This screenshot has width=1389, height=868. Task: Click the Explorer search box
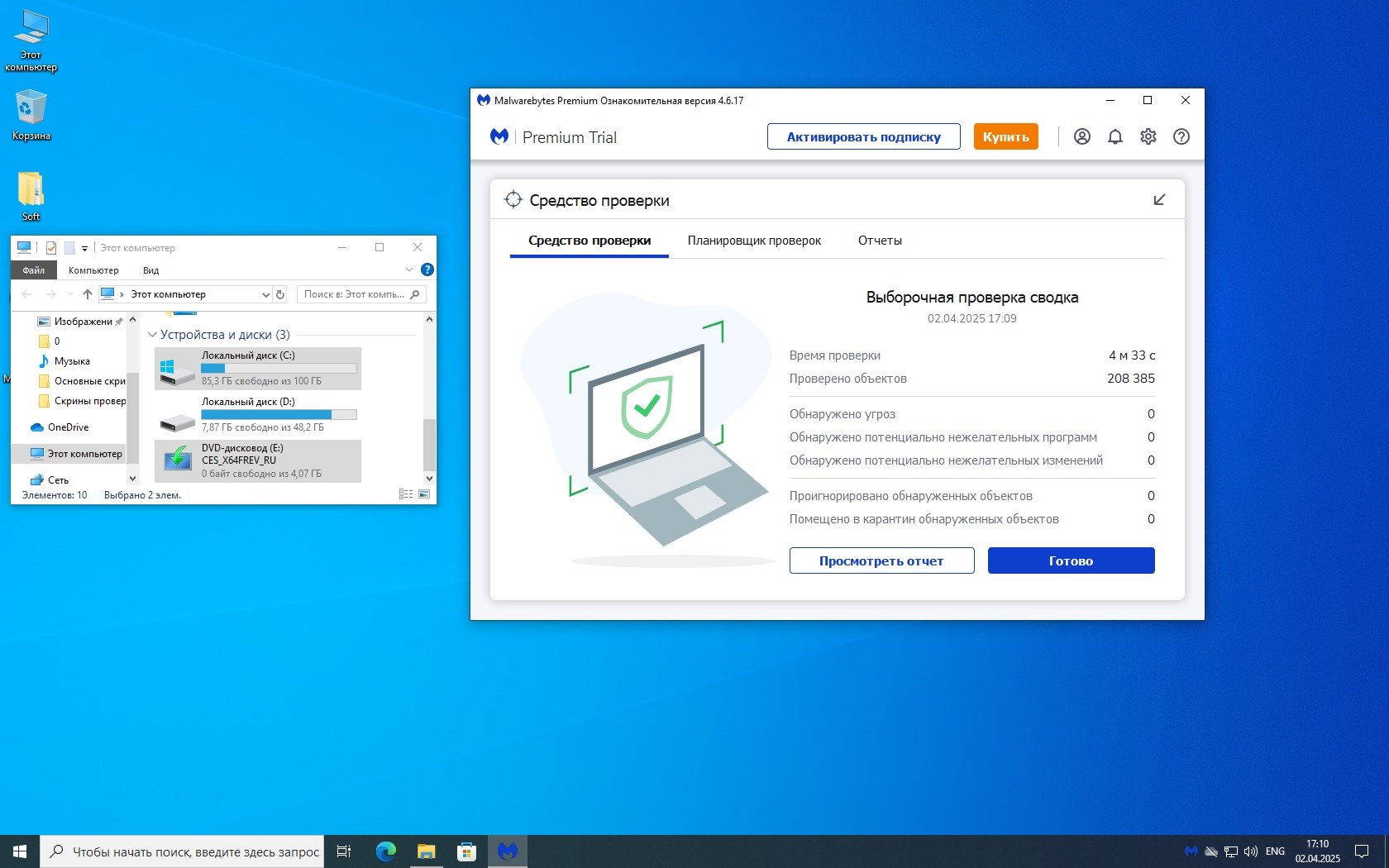pyautogui.click(x=361, y=294)
